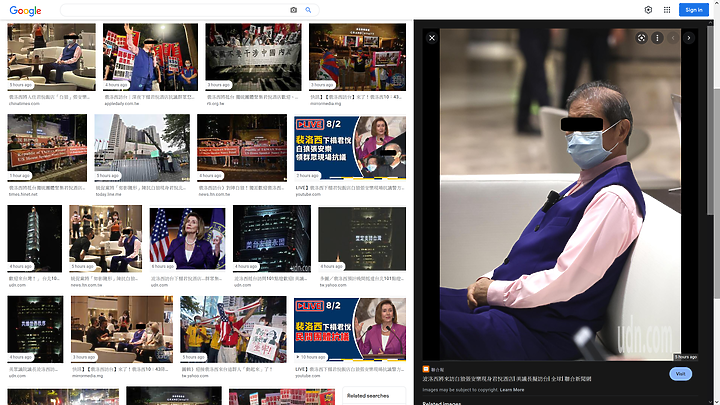The image size is (720, 405).
Task: Go to next image with right arrow
Action: (x=688, y=38)
